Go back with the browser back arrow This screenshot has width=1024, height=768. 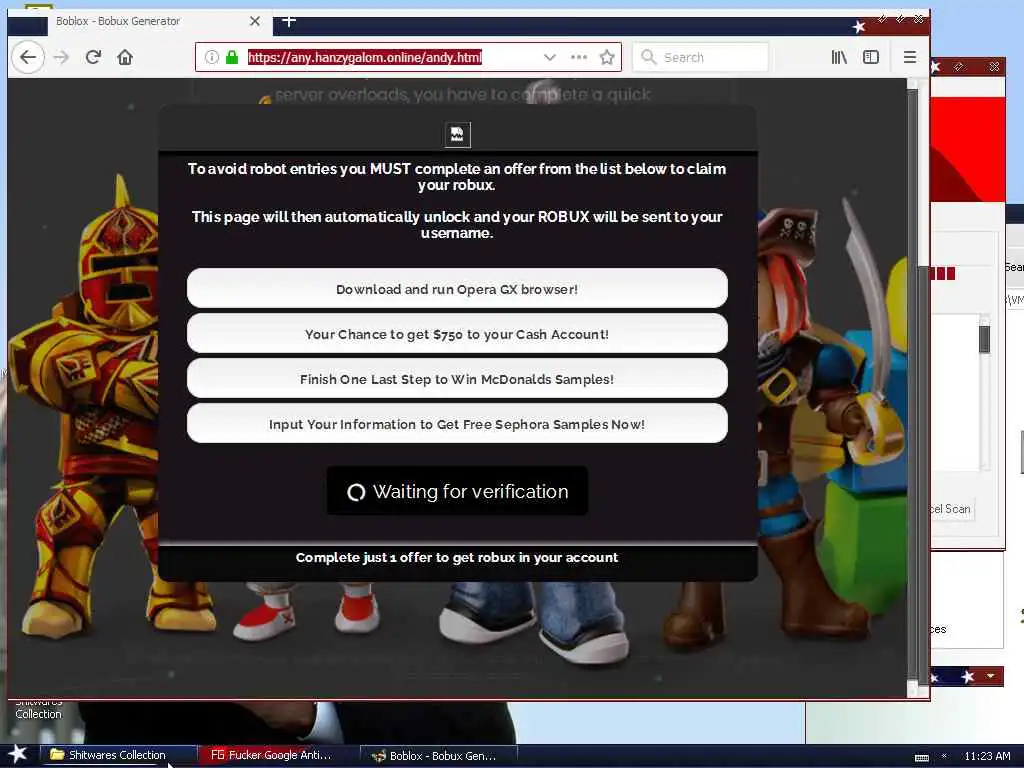point(27,57)
